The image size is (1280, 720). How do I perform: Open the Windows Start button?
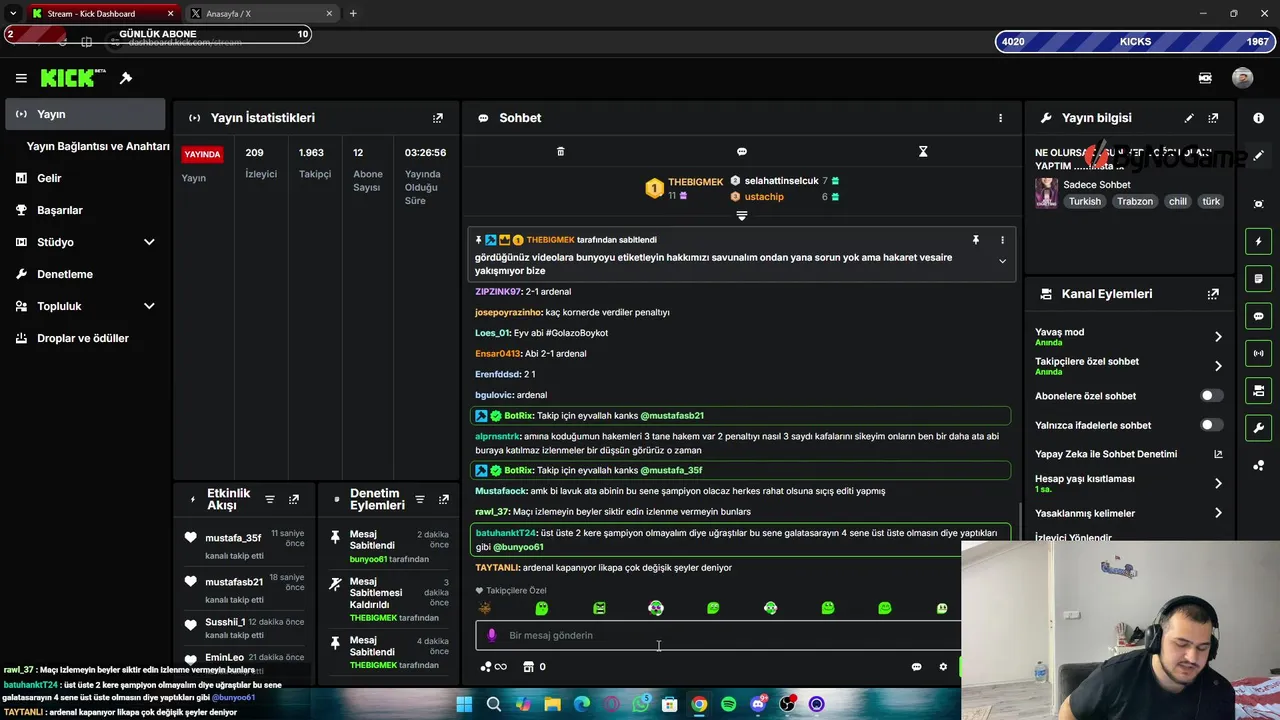[464, 704]
